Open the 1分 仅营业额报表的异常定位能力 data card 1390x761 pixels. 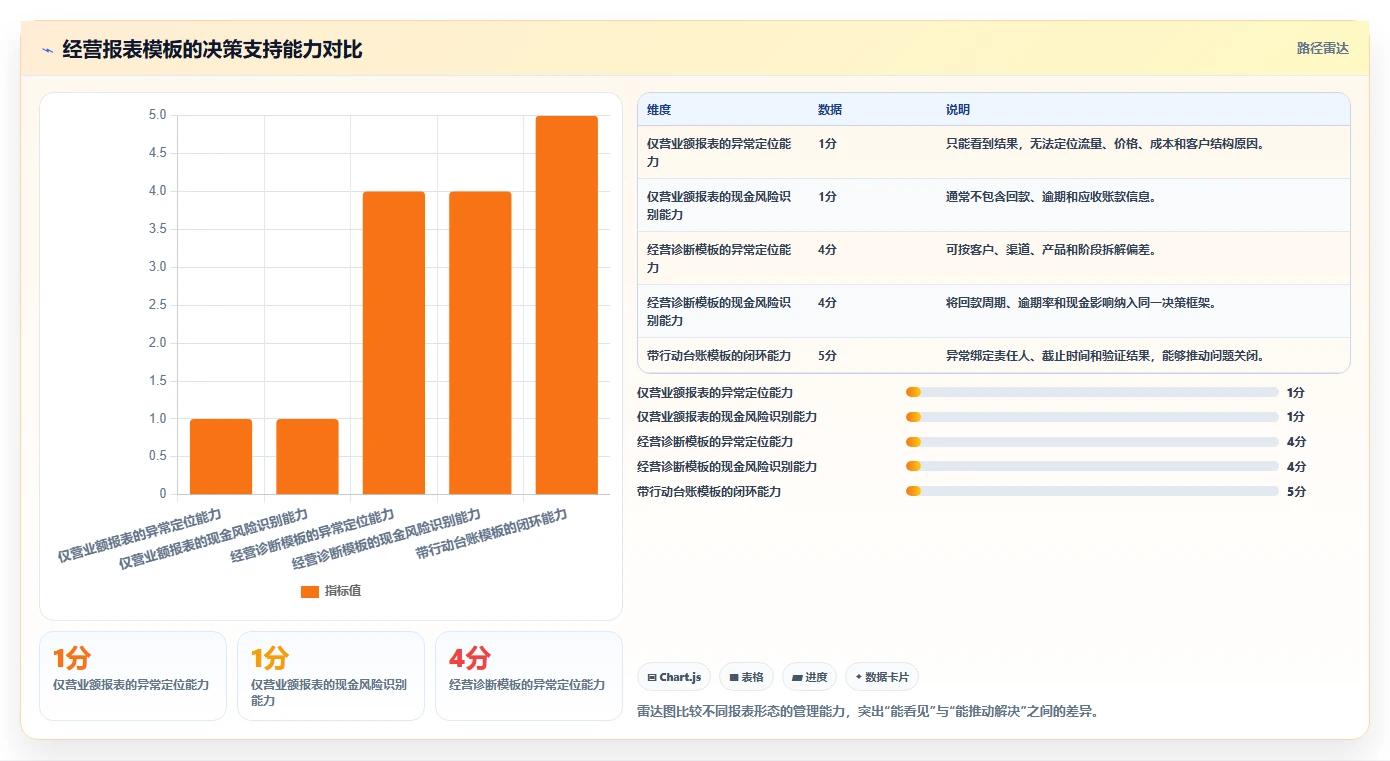pos(133,675)
